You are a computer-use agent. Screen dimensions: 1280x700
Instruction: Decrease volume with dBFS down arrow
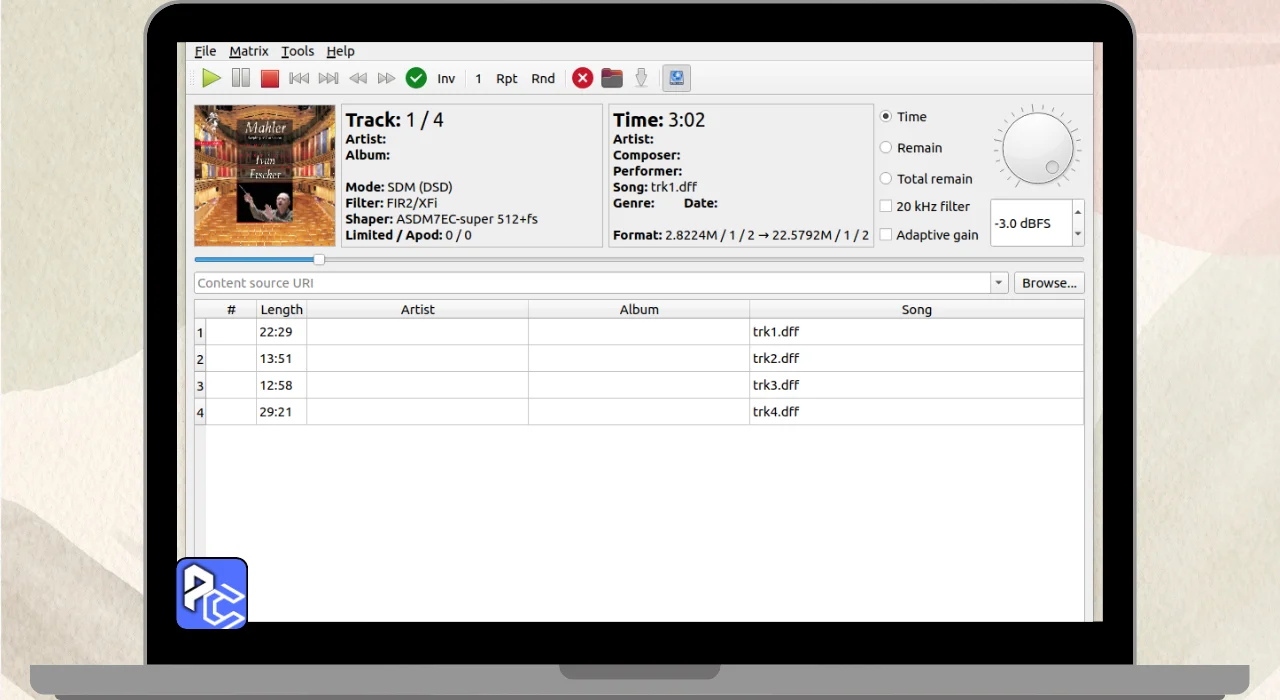pos(1077,235)
